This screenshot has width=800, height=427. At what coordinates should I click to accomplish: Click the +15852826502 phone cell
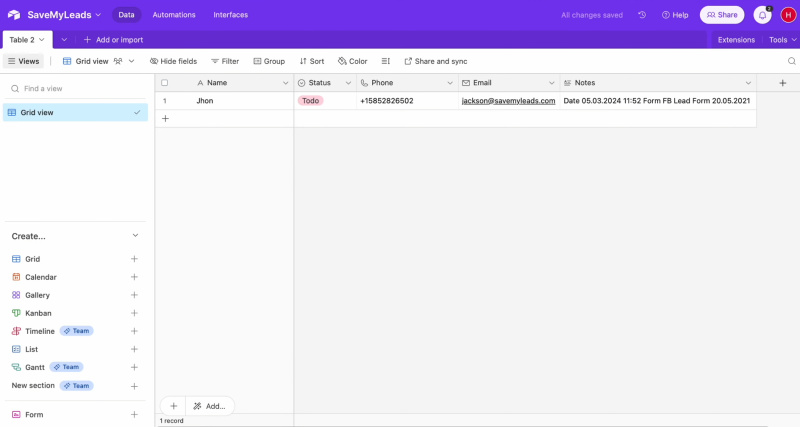coord(407,101)
